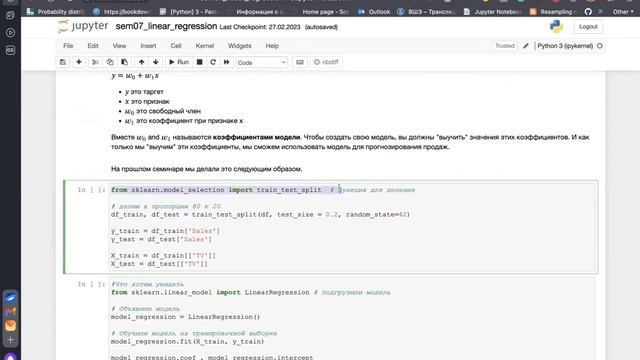Viewport: 640px width, 360px height.
Task: Open the command palette keyboard icon
Action: 300,62
